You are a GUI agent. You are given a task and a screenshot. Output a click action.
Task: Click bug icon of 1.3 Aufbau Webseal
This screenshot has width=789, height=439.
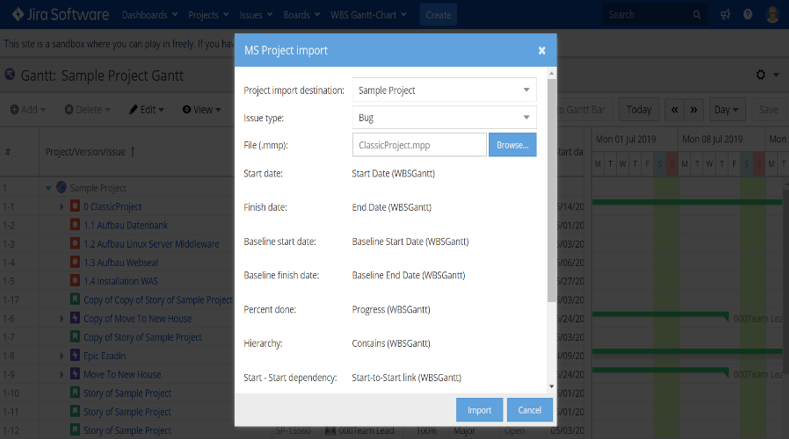tap(74, 262)
